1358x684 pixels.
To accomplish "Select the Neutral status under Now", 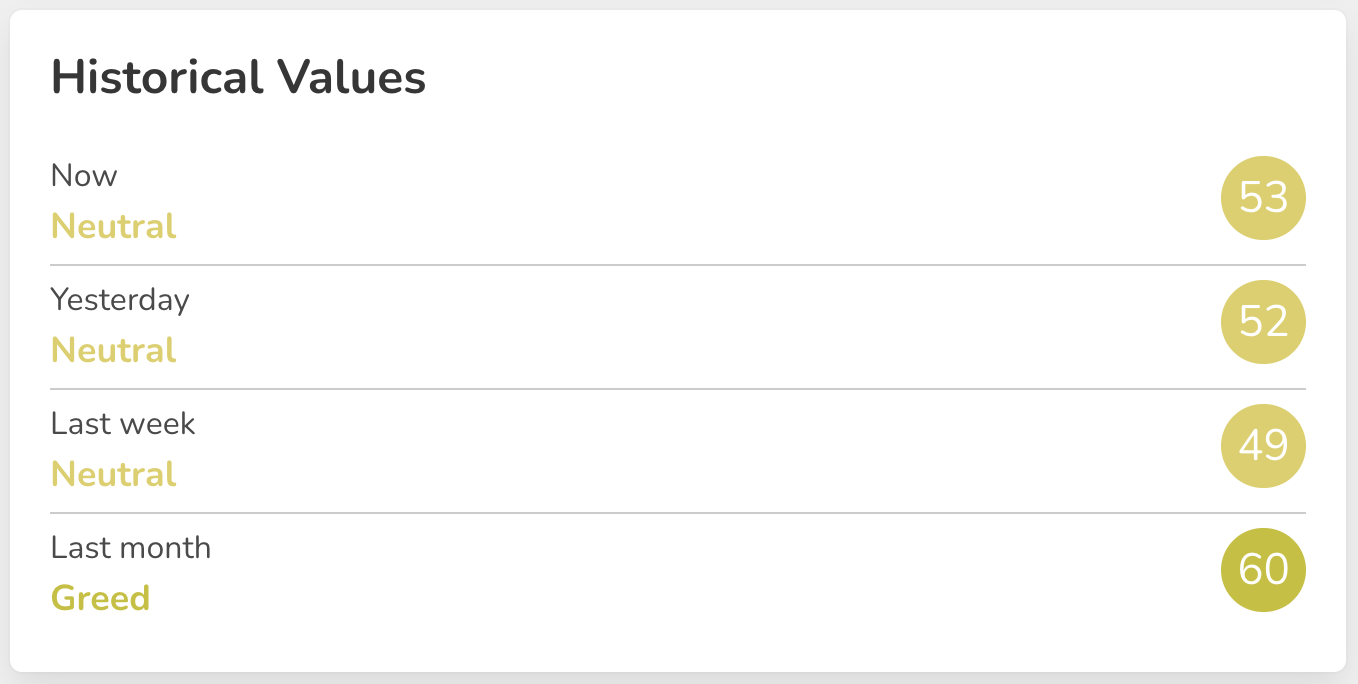I will (114, 226).
